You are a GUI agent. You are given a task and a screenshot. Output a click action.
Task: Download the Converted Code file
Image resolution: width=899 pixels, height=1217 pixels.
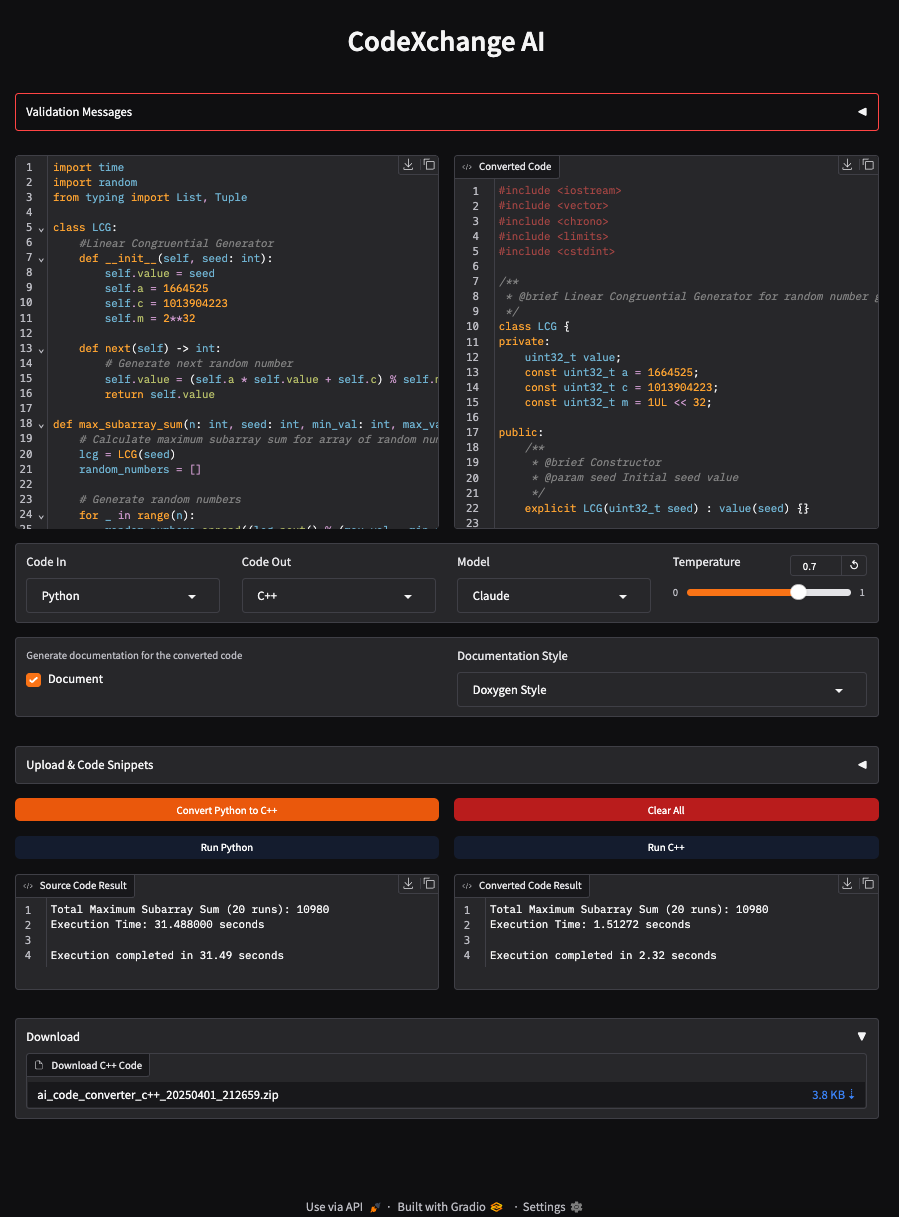(x=847, y=165)
